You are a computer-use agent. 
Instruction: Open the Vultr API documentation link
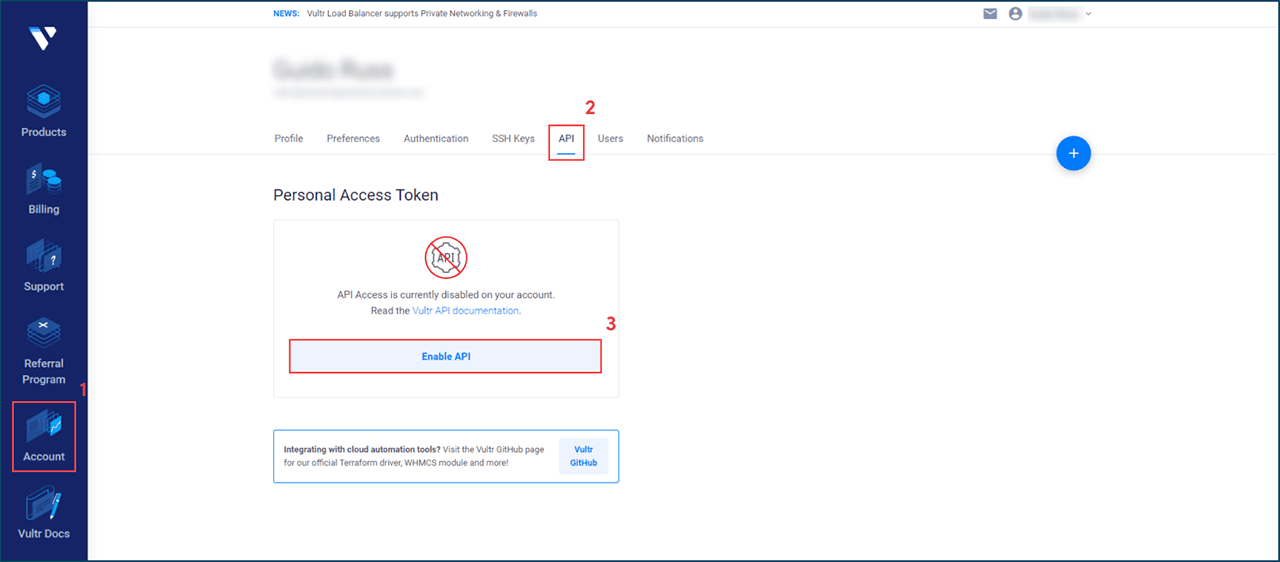[465, 311]
